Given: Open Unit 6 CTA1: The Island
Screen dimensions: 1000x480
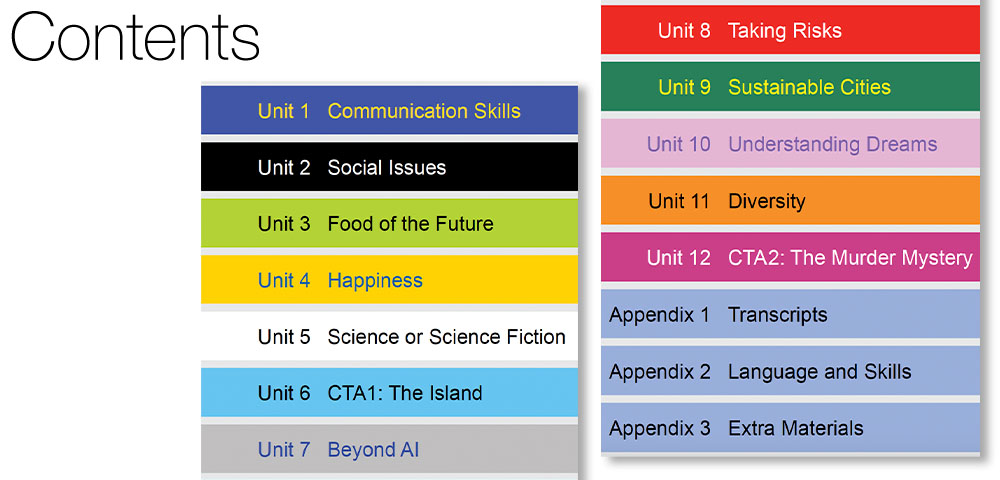Looking at the screenshot, I should click(389, 393).
